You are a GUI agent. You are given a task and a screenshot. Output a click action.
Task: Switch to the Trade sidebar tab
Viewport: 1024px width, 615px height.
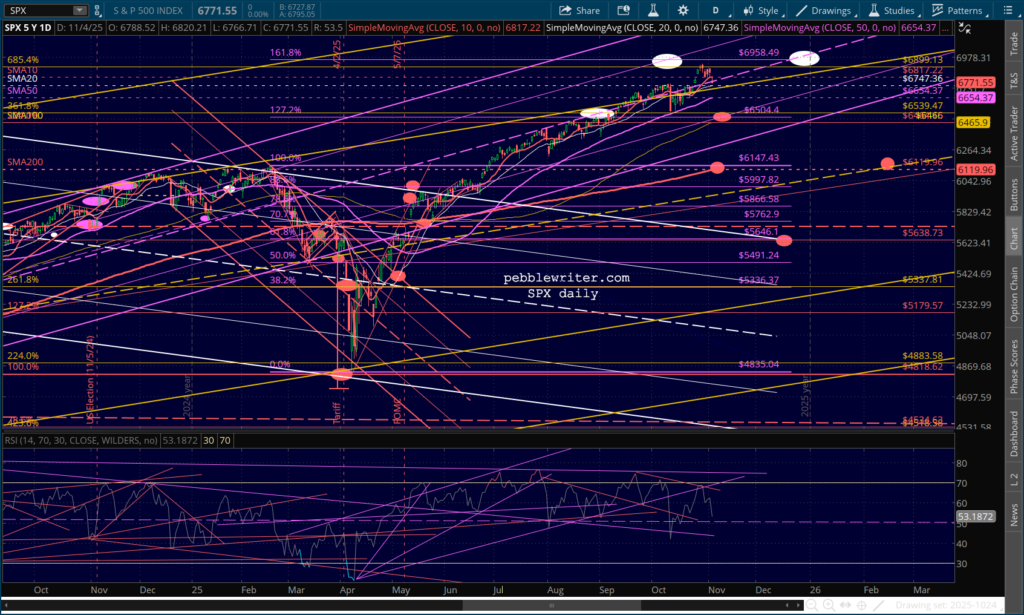[1014, 44]
